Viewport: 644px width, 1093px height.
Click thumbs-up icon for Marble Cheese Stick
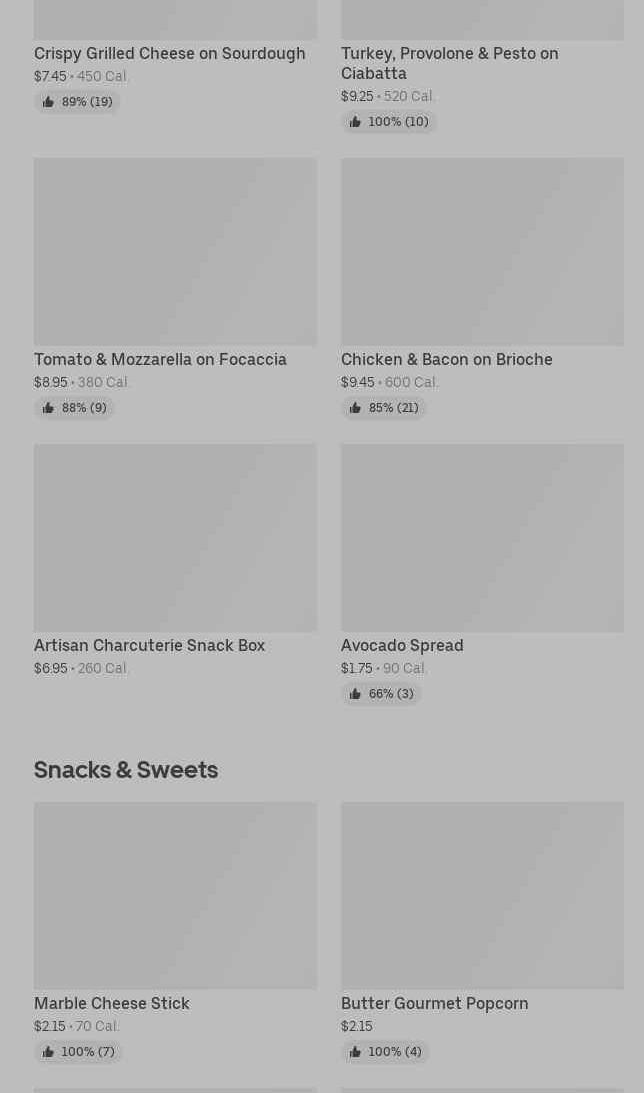pyautogui.click(x=48, y=1052)
